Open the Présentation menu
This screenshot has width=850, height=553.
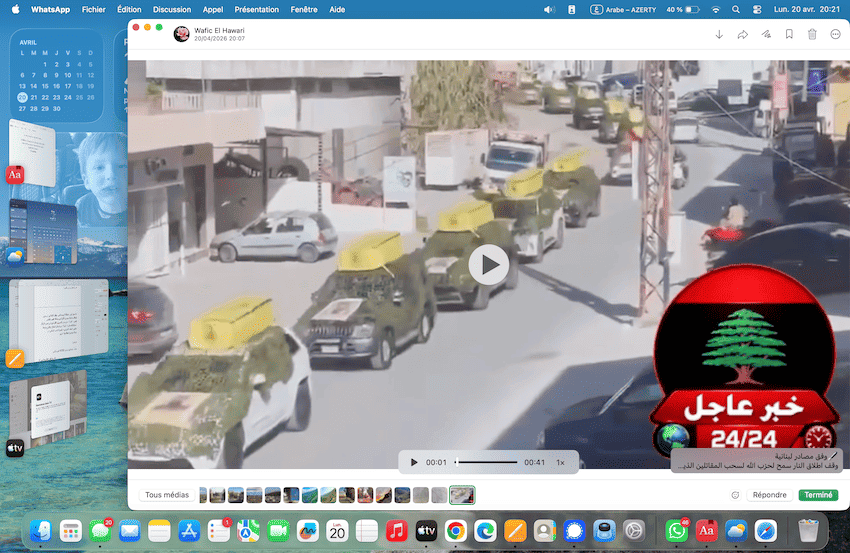click(x=256, y=9)
